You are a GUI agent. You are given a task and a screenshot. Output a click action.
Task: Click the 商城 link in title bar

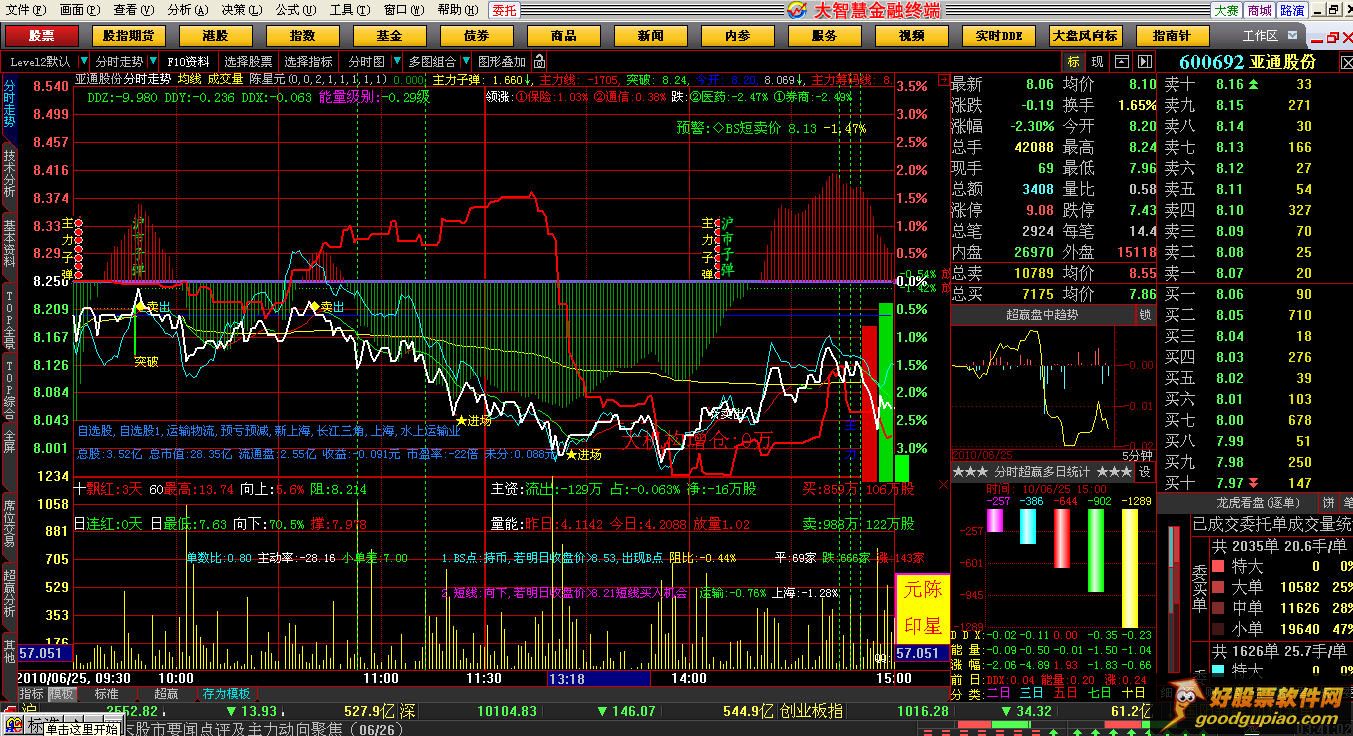1259,10
